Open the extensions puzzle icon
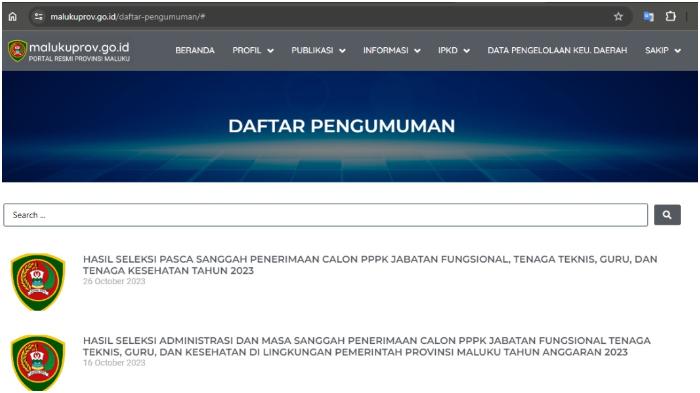Image resolution: width=700 pixels, height=393 pixels. 670,17
